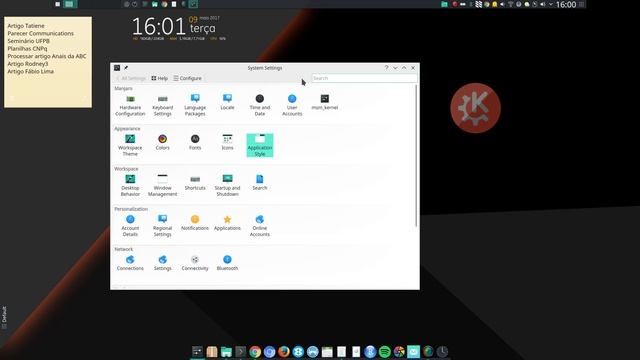Open Time and Date settings
Screen dimensions: 640x360
260,105
